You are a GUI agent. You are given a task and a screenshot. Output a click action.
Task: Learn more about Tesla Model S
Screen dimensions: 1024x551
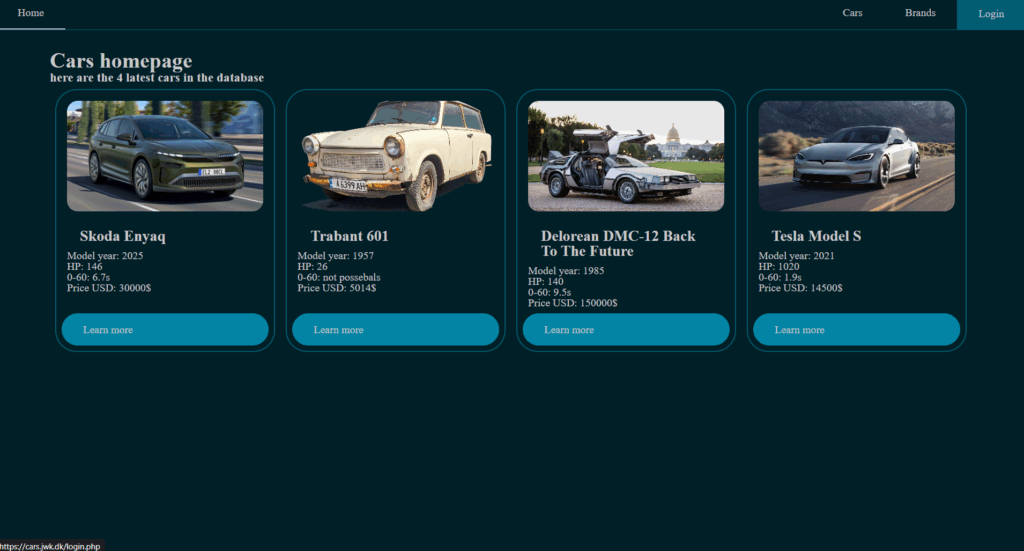coord(857,330)
